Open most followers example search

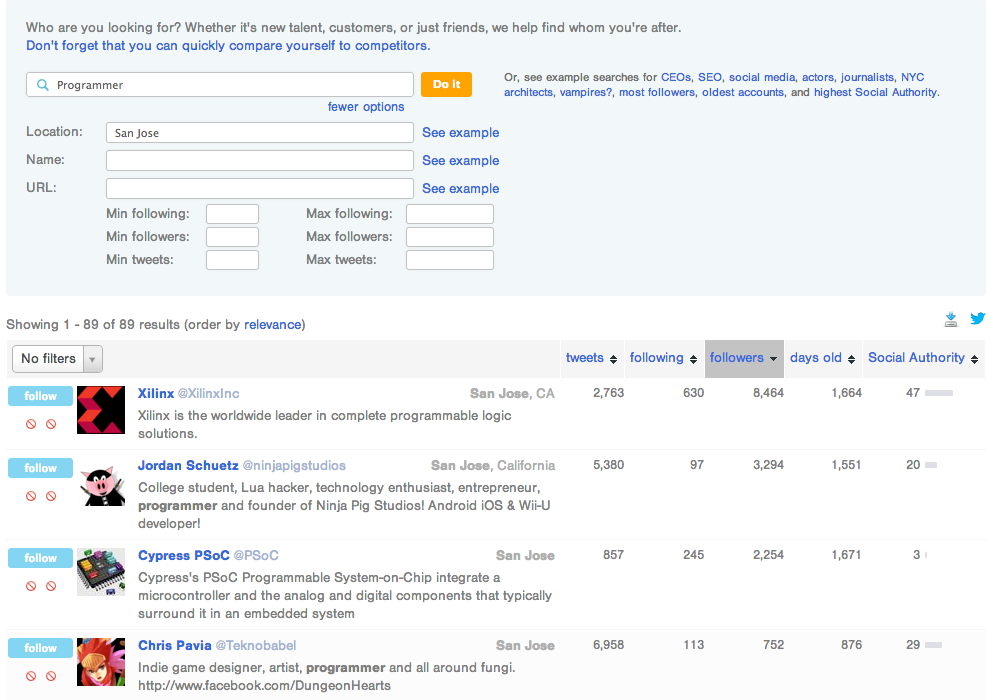pos(657,92)
